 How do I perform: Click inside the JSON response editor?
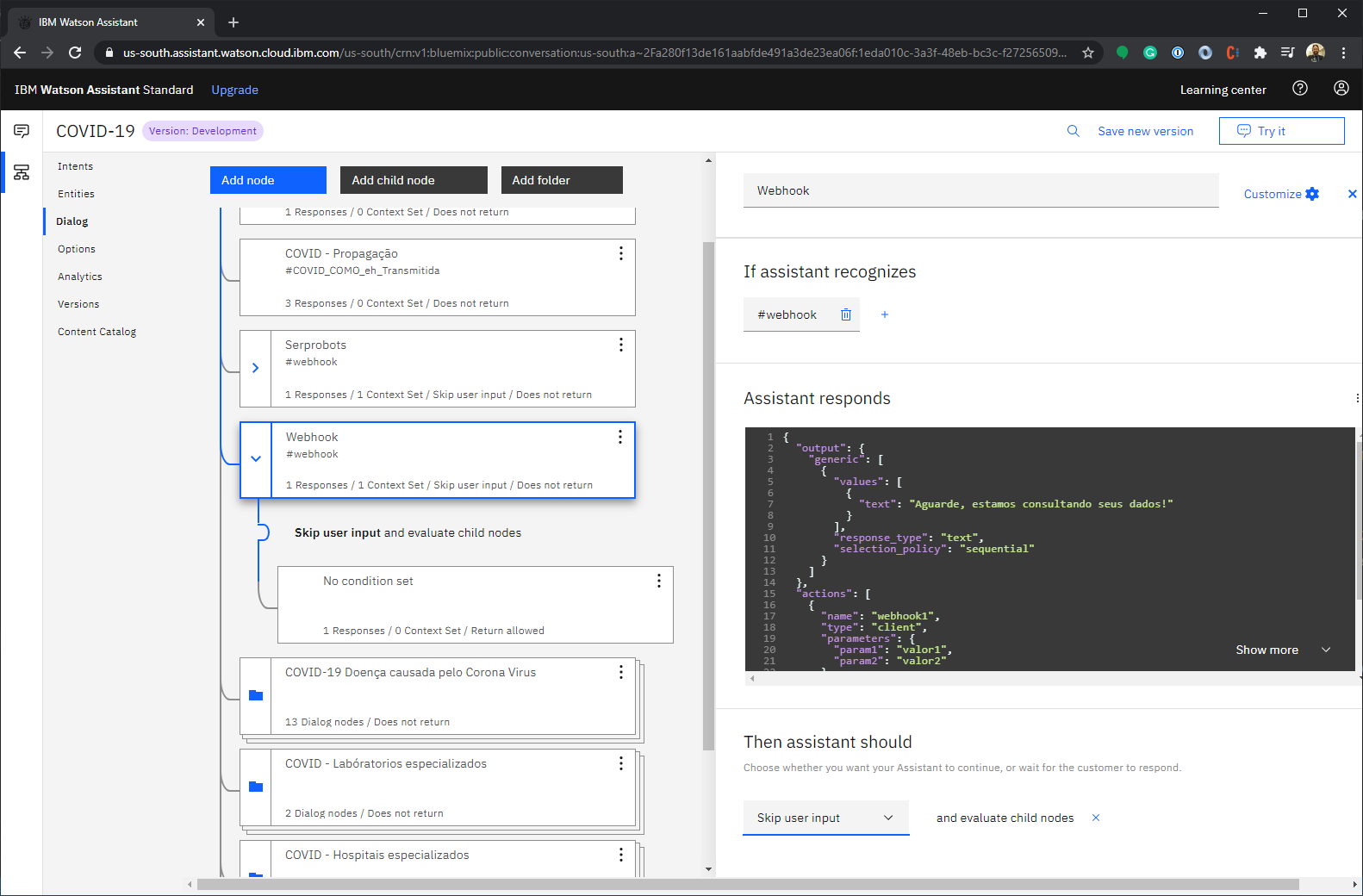1049,549
